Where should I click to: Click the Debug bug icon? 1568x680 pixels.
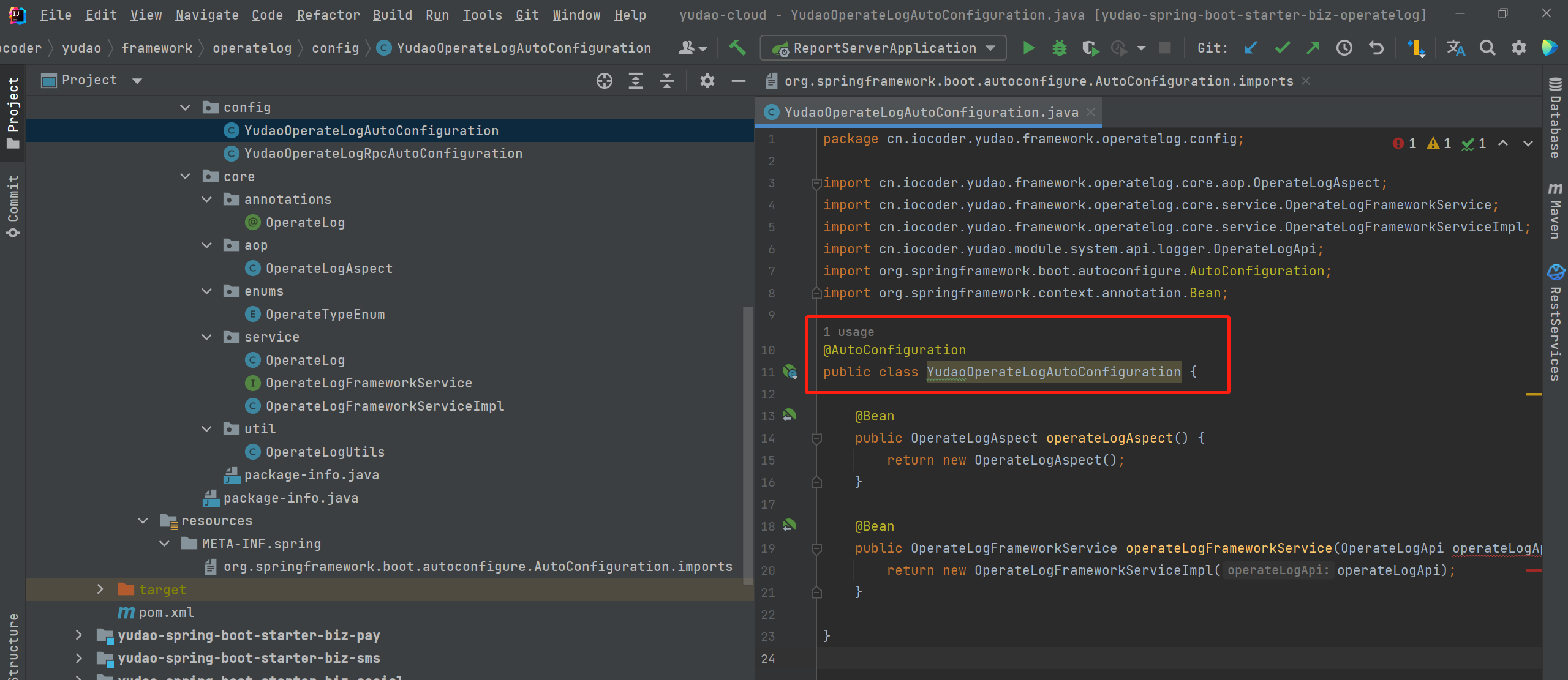tap(1059, 48)
